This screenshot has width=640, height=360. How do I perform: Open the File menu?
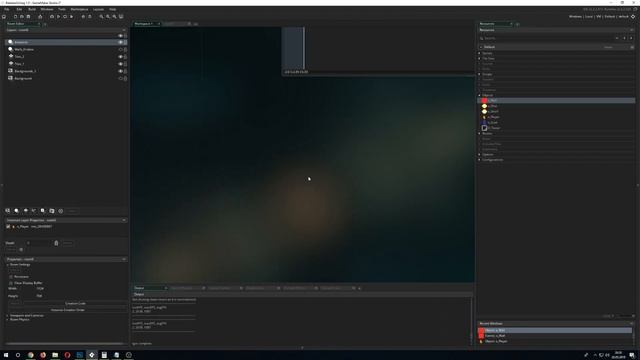pos(7,9)
